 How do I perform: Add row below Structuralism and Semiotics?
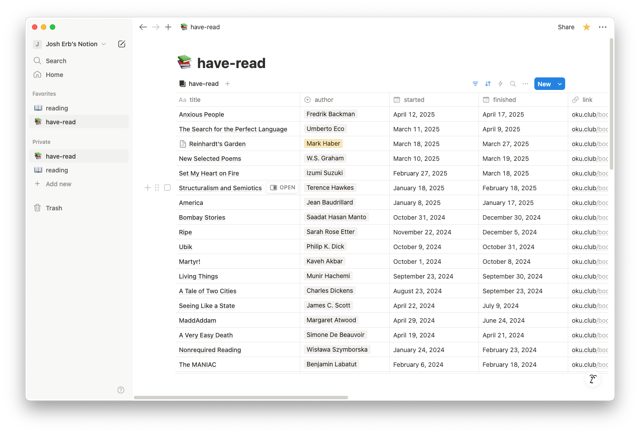tap(147, 188)
